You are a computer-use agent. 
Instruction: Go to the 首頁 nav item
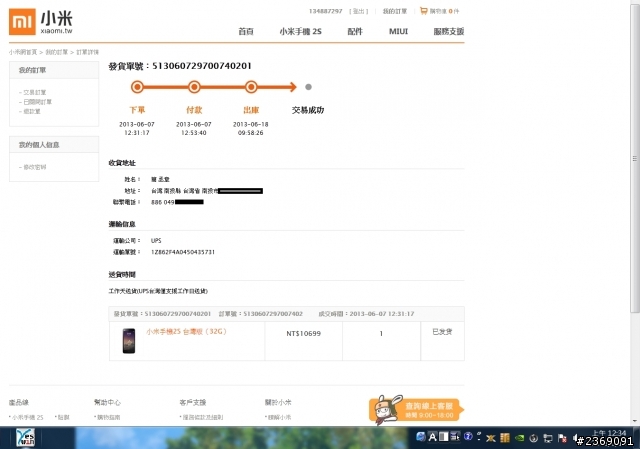[x=246, y=31]
